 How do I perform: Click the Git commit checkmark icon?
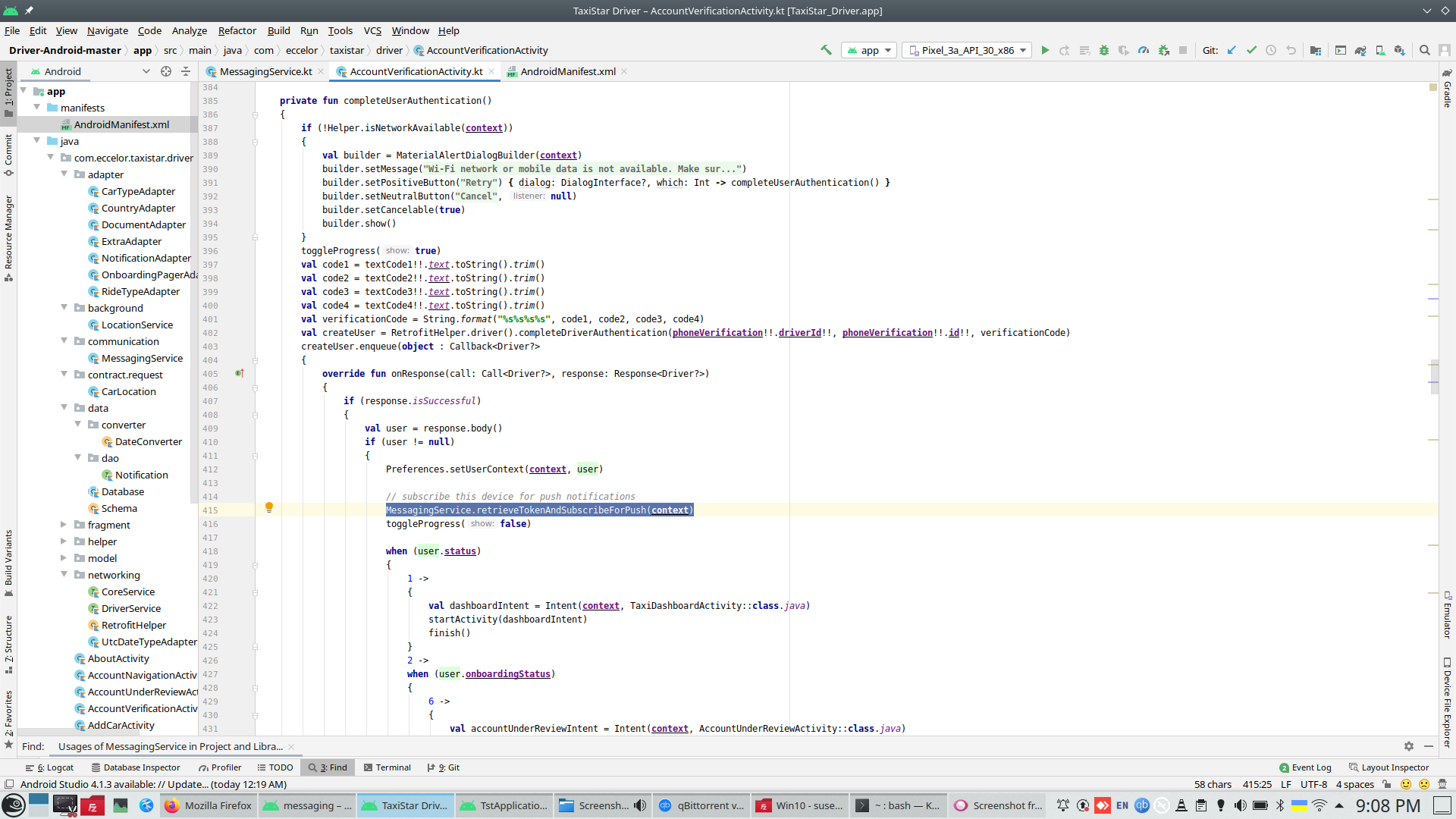pyautogui.click(x=1251, y=50)
